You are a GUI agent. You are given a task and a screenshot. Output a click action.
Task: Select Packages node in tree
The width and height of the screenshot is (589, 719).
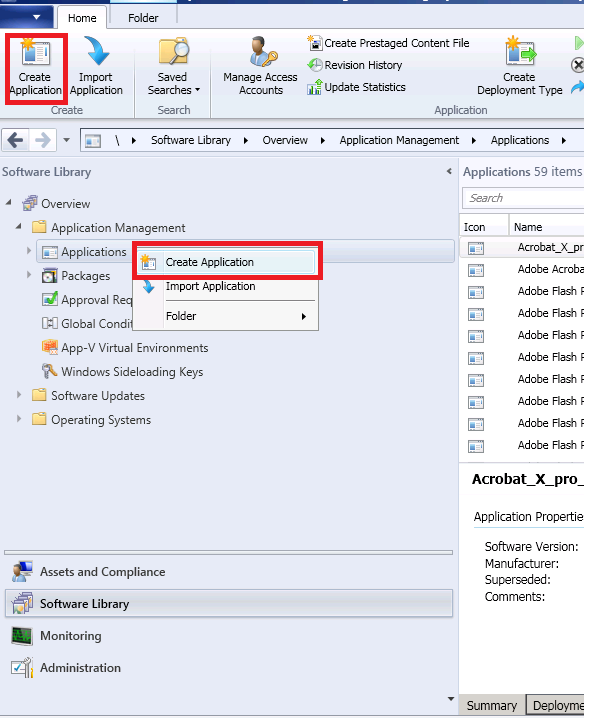click(76, 276)
